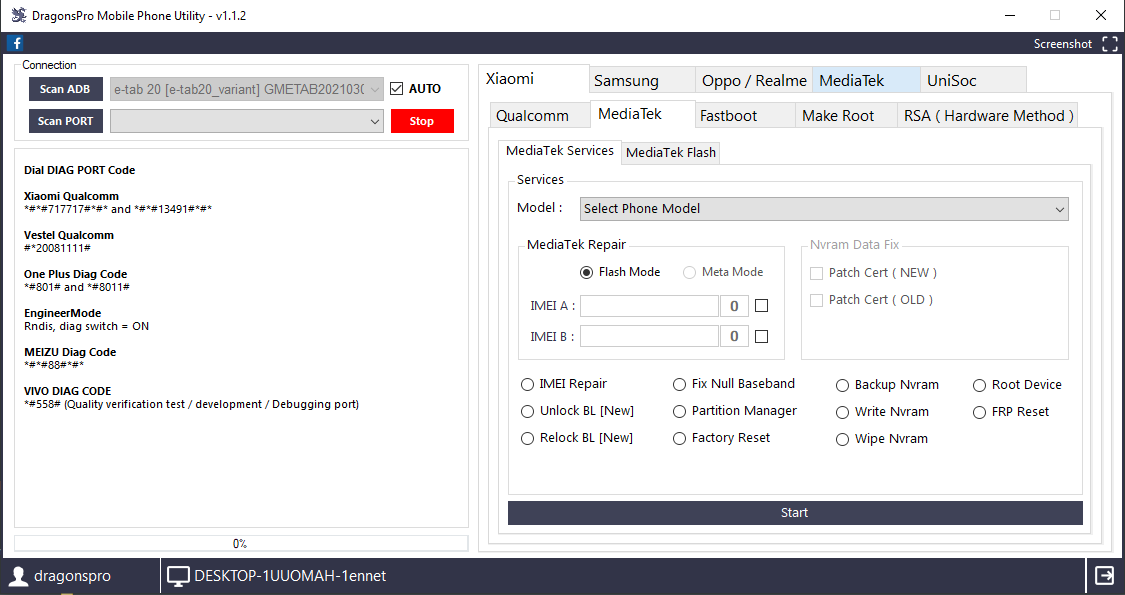Open the ADB device dropdown
The image size is (1125, 595).
[x=247, y=89]
